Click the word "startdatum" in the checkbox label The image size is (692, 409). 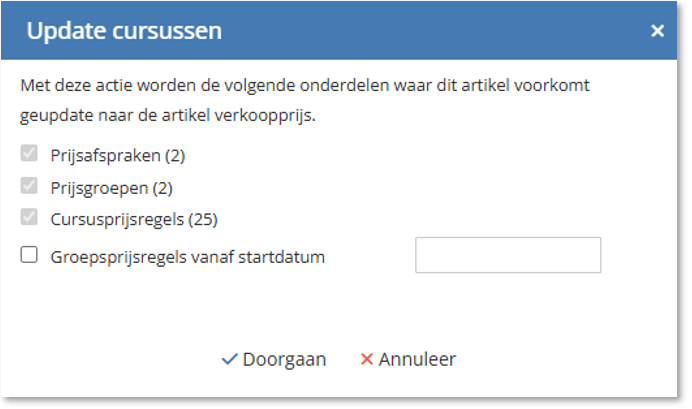(288, 256)
